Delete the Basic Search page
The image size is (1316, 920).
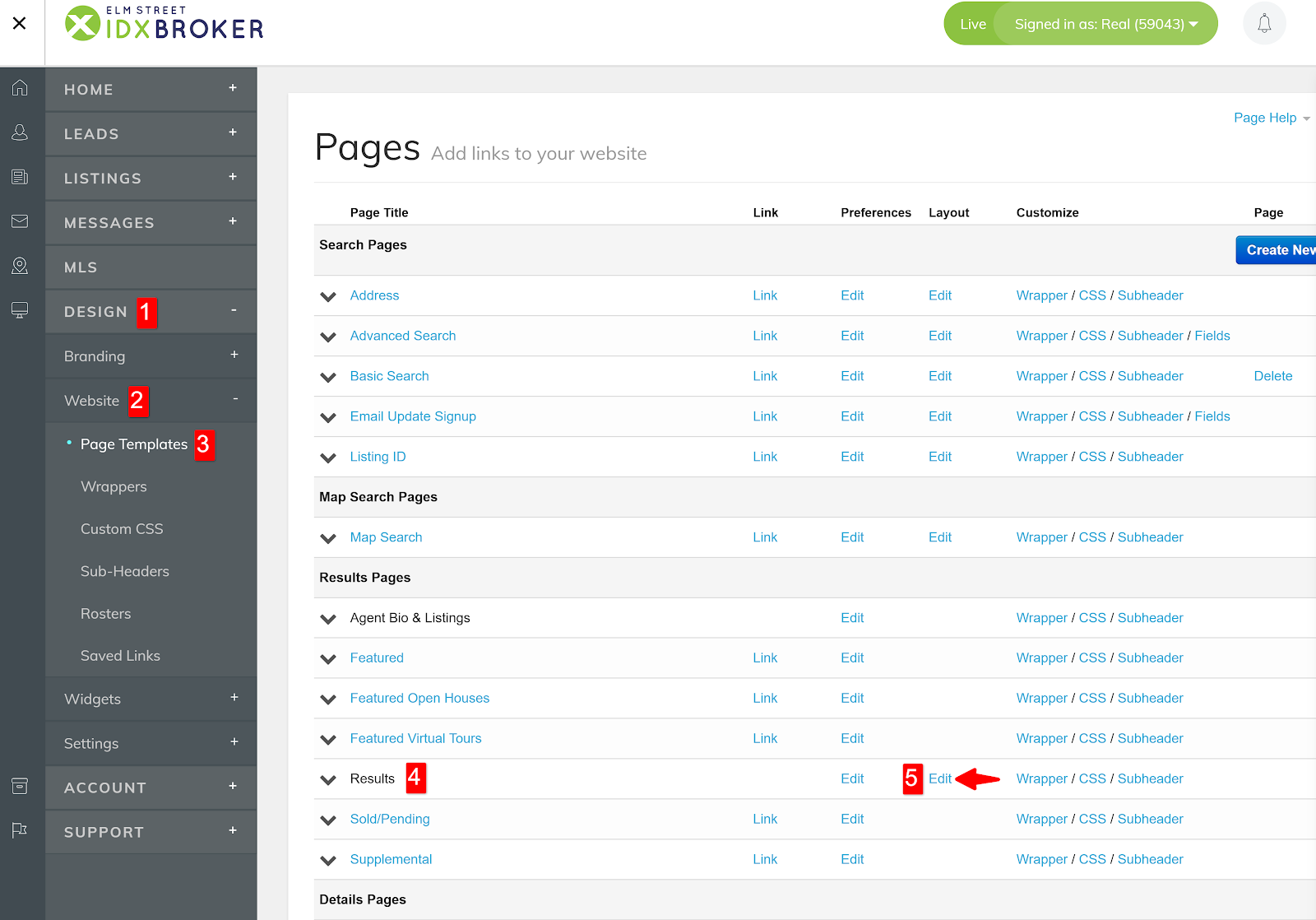click(1273, 376)
